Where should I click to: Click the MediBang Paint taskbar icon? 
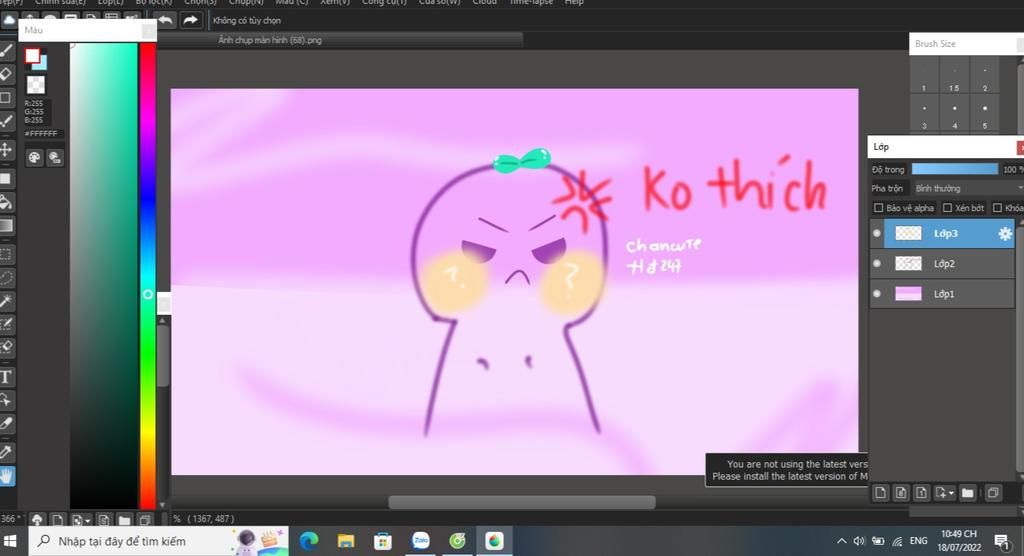click(x=494, y=541)
